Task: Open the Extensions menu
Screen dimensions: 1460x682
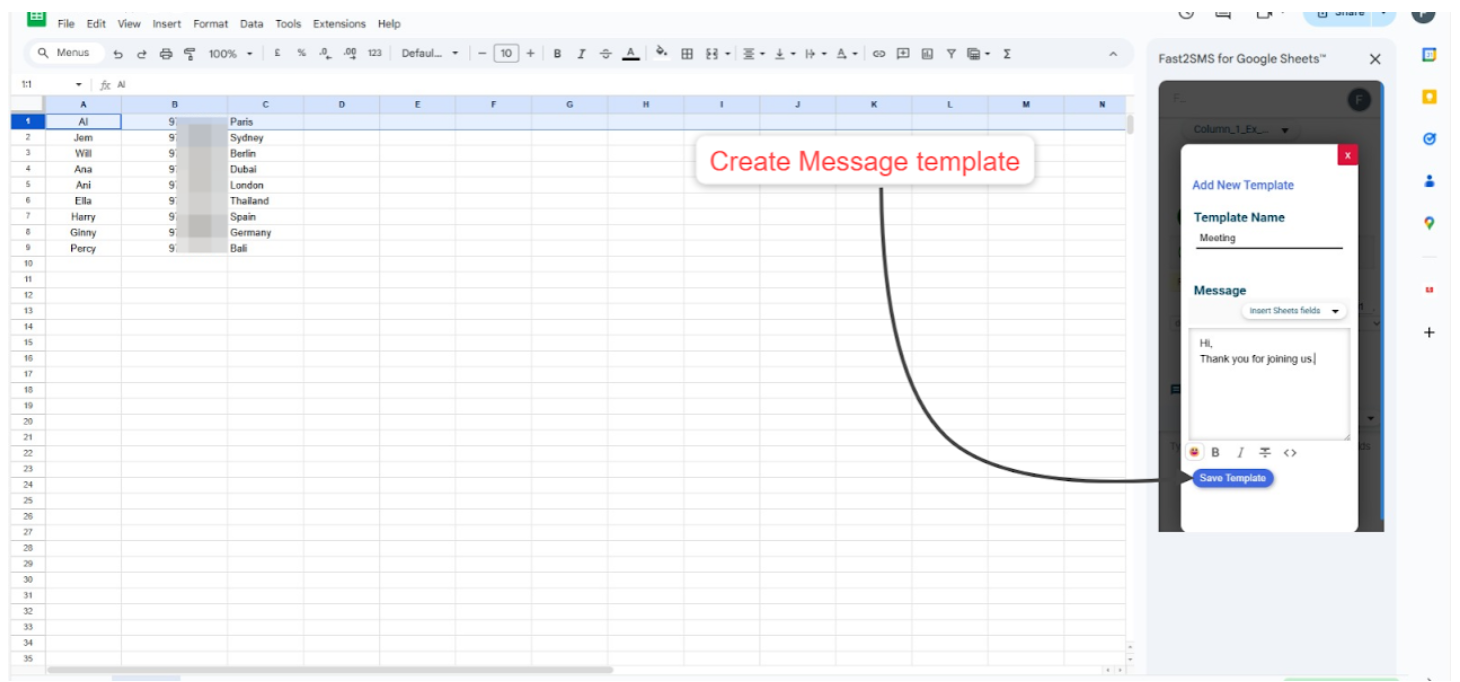Action: [x=339, y=23]
